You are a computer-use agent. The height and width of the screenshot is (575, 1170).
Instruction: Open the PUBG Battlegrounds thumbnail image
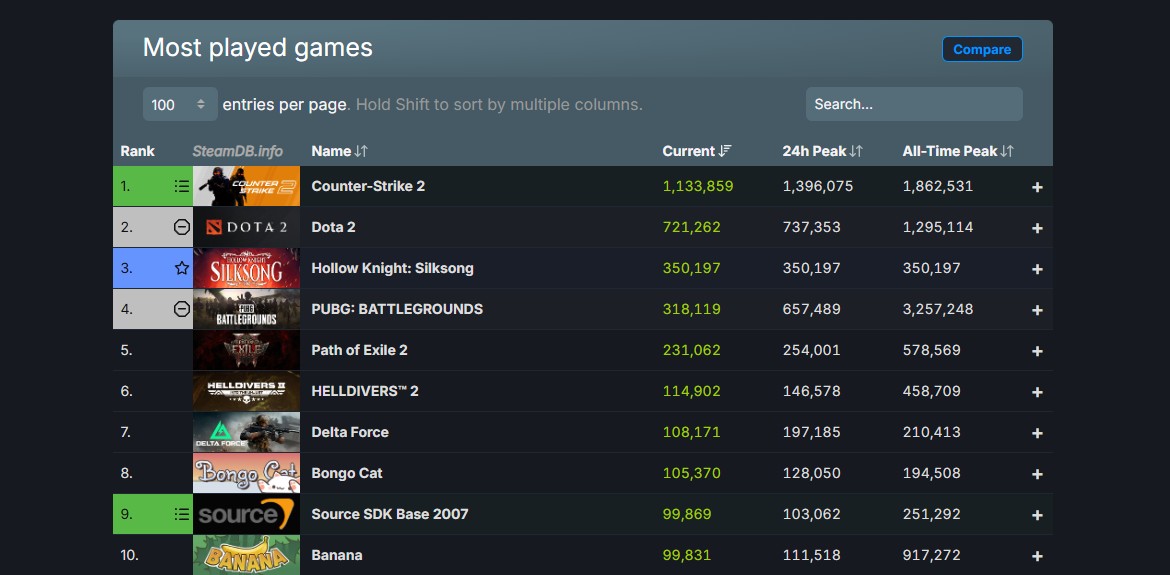pos(246,310)
